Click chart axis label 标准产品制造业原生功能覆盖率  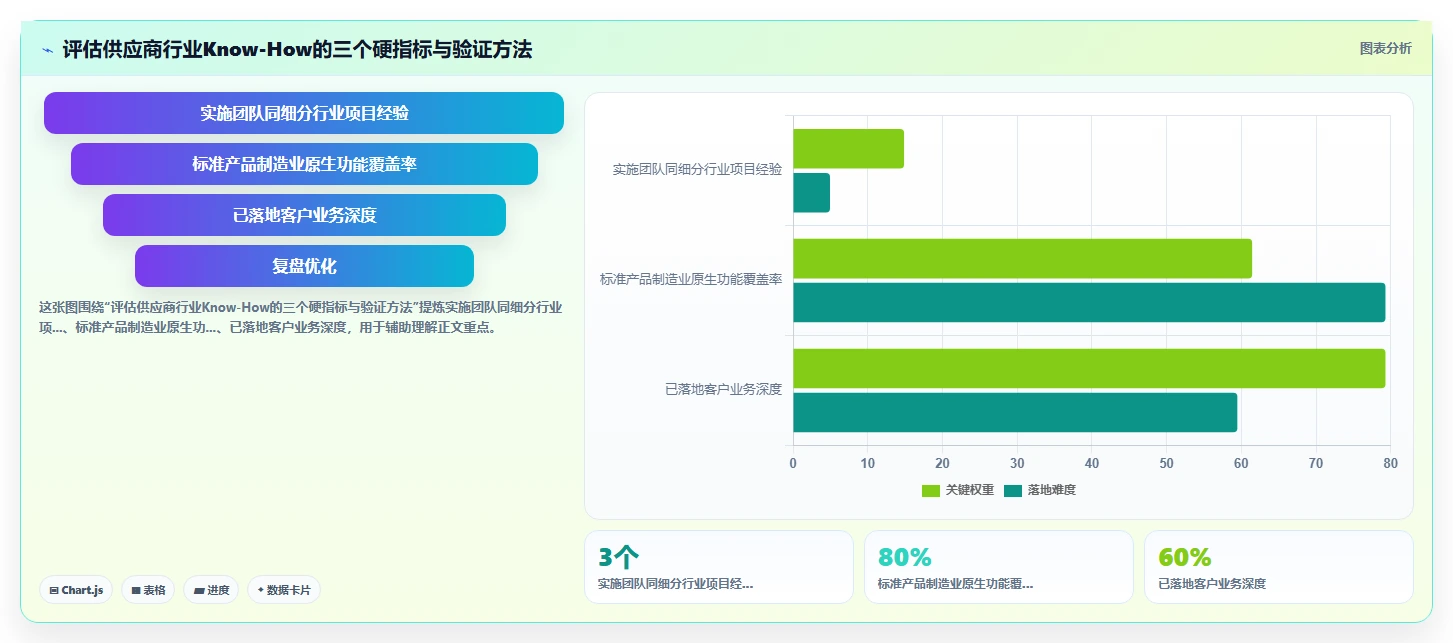pyautogui.click(x=691, y=280)
